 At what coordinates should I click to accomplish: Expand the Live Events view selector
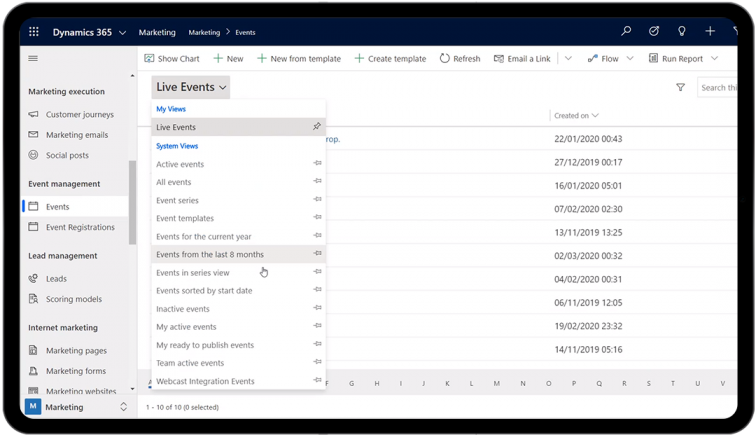click(x=191, y=88)
